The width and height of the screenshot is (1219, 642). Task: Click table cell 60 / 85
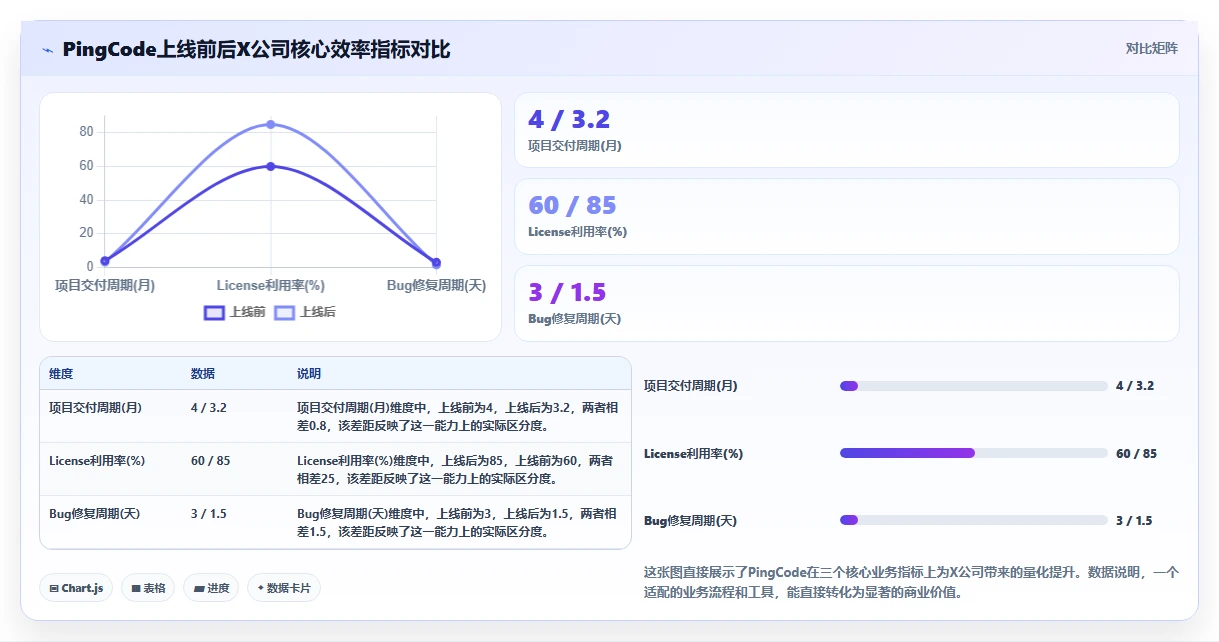(211, 461)
